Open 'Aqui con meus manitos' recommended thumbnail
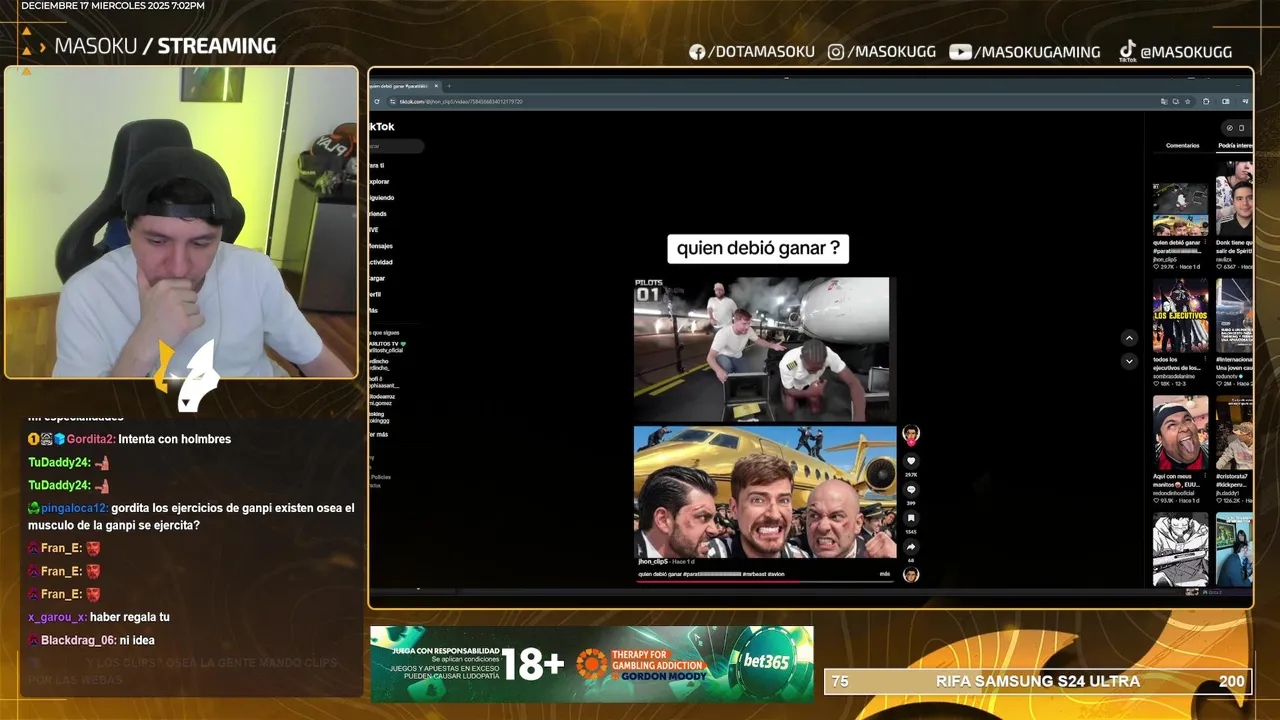1280x720 pixels. click(x=1180, y=432)
